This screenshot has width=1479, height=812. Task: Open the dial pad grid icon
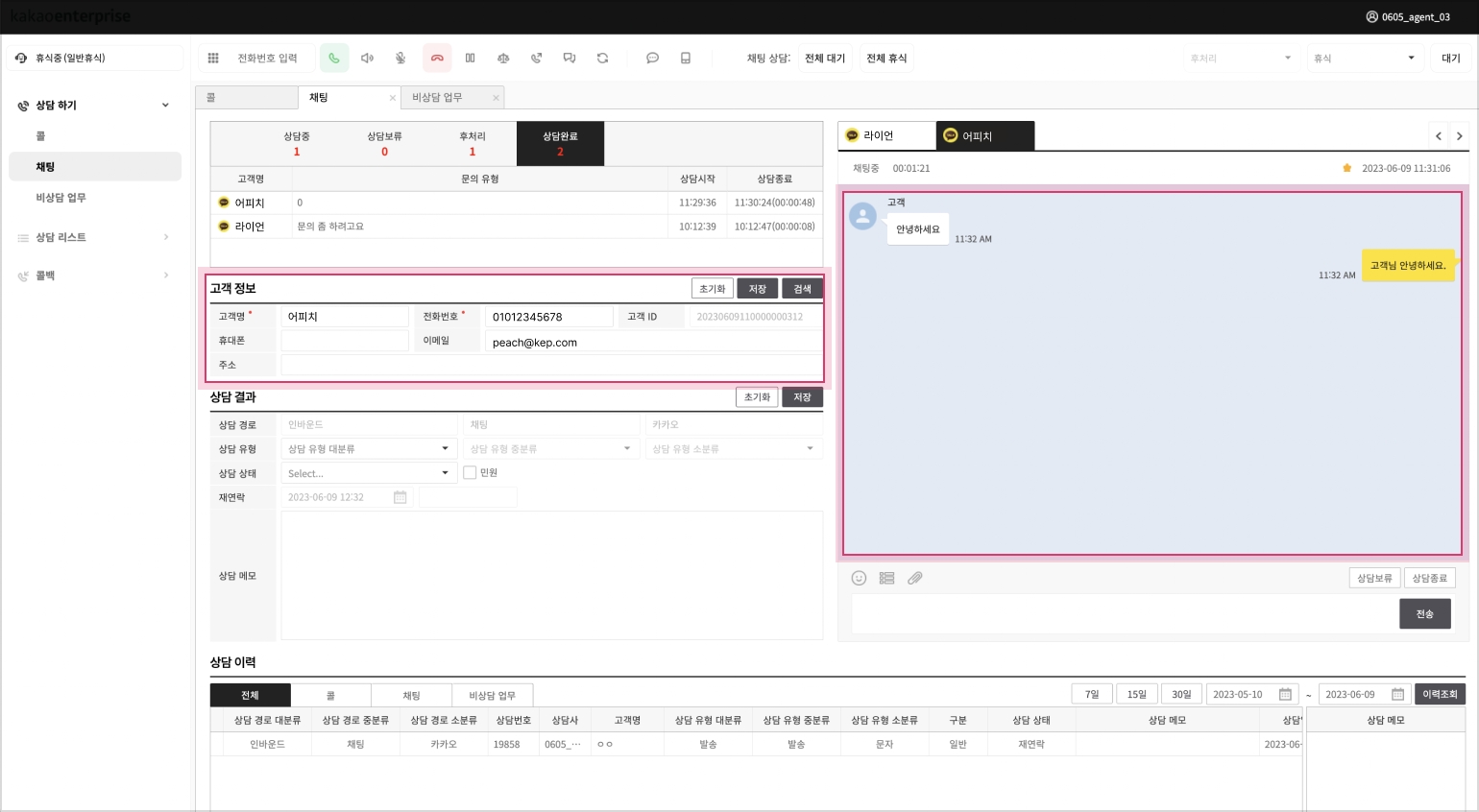tap(213, 59)
